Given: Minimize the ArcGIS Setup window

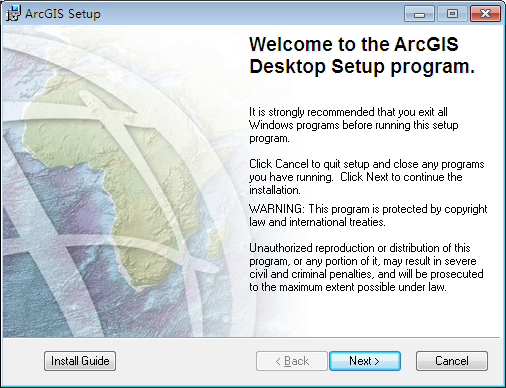Looking at the screenshot, I should click(419, 14).
